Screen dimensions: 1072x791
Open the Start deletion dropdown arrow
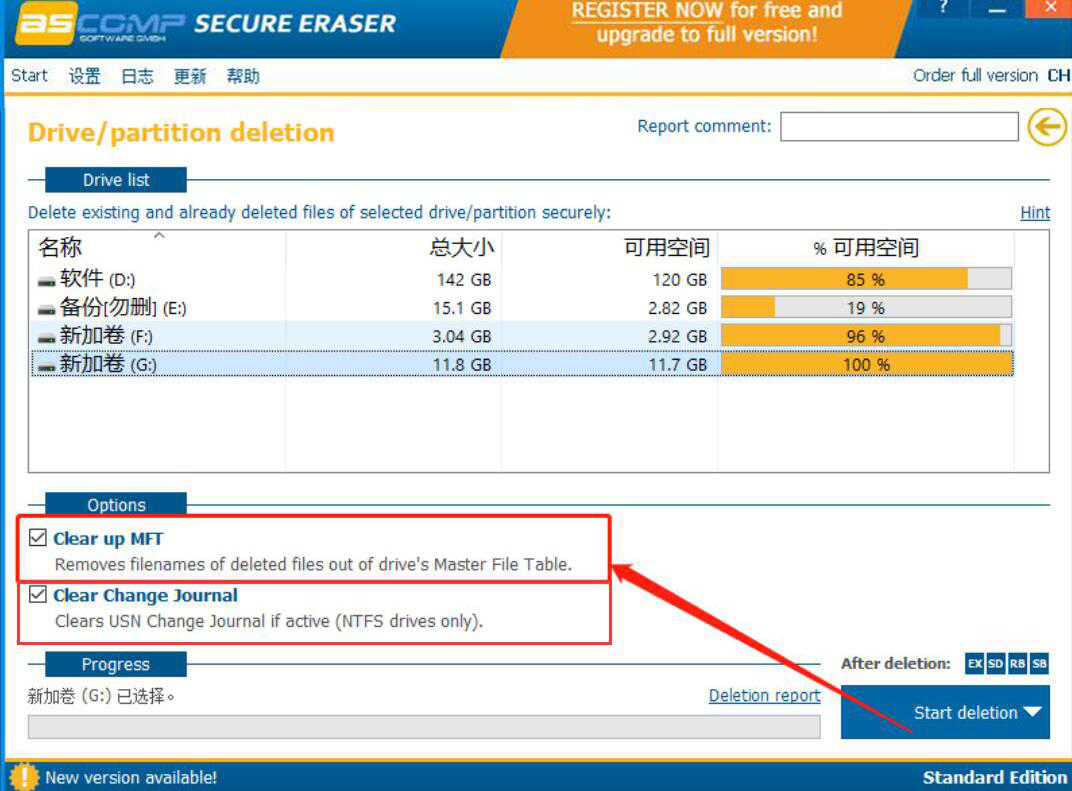tap(1032, 712)
